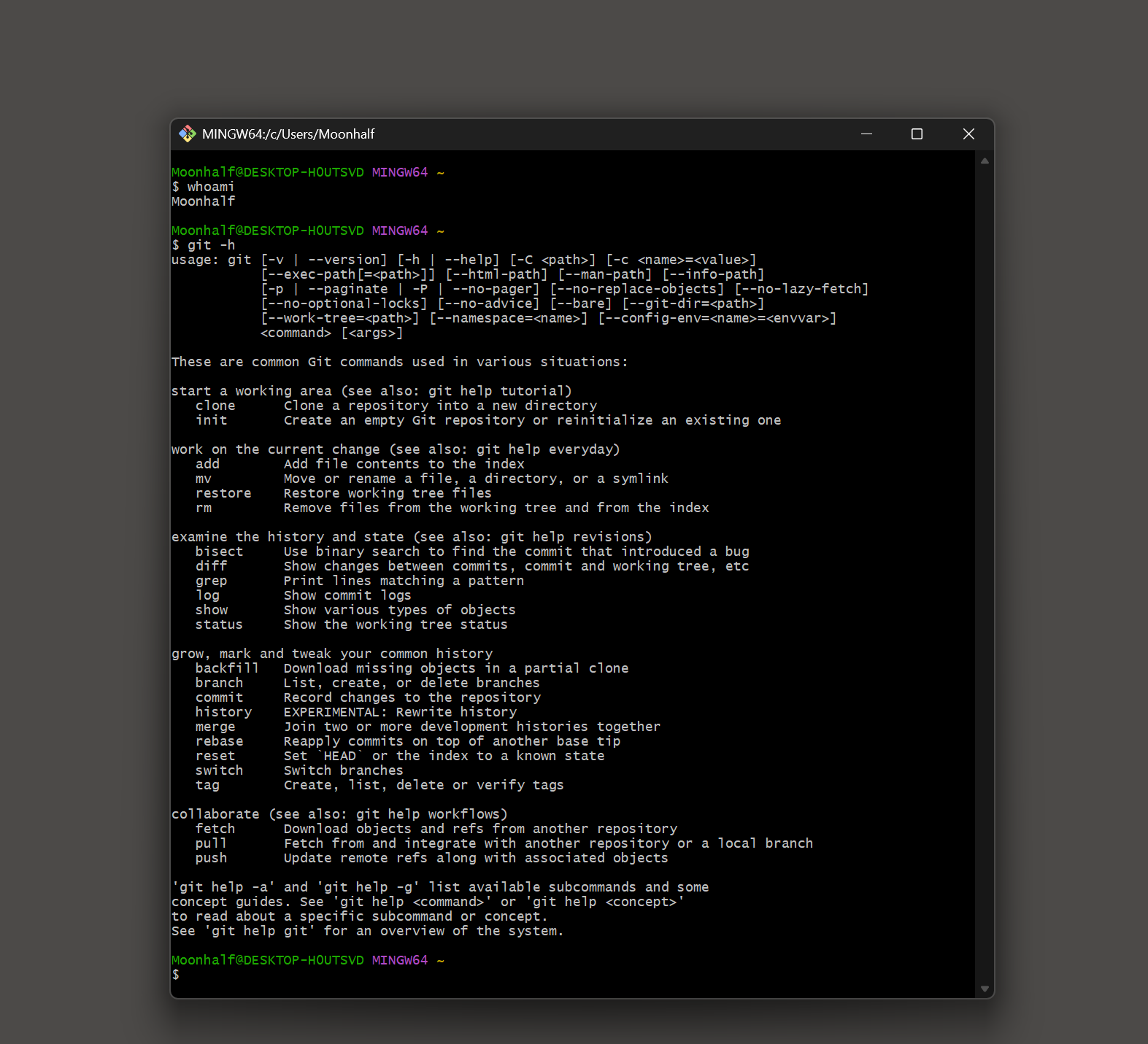Click the 'switch' command row
This screenshot has width=1148, height=1044.
(x=299, y=770)
